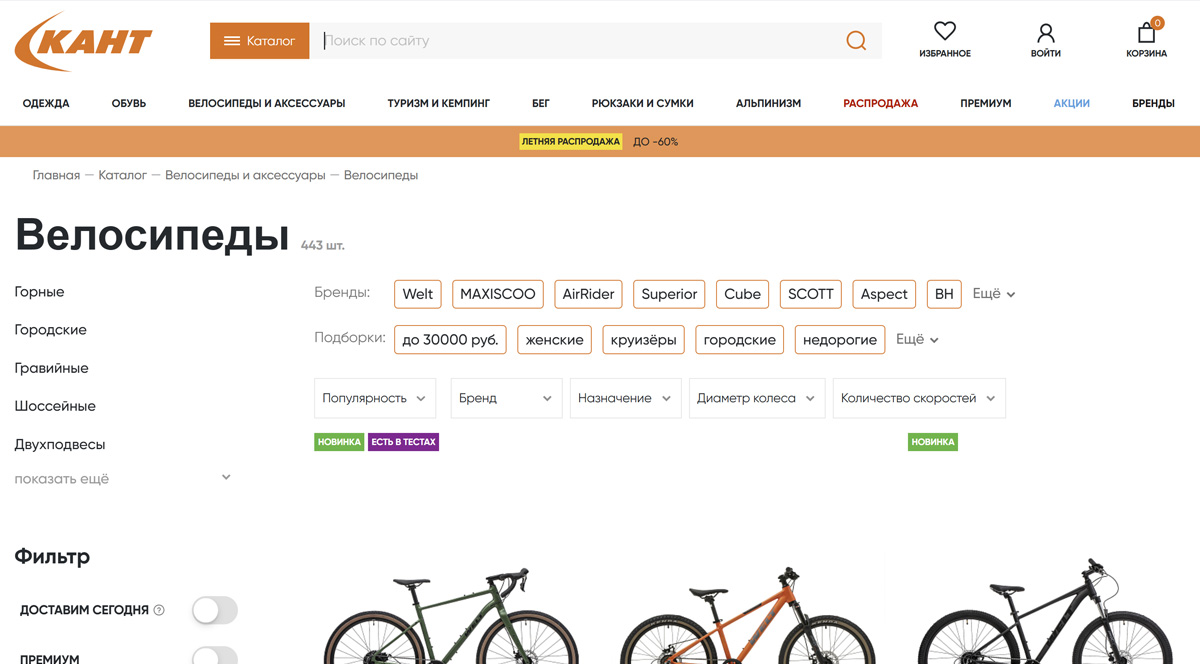The width and height of the screenshot is (1200, 664).
Task: Open Бренды menu
Action: [x=1153, y=103]
